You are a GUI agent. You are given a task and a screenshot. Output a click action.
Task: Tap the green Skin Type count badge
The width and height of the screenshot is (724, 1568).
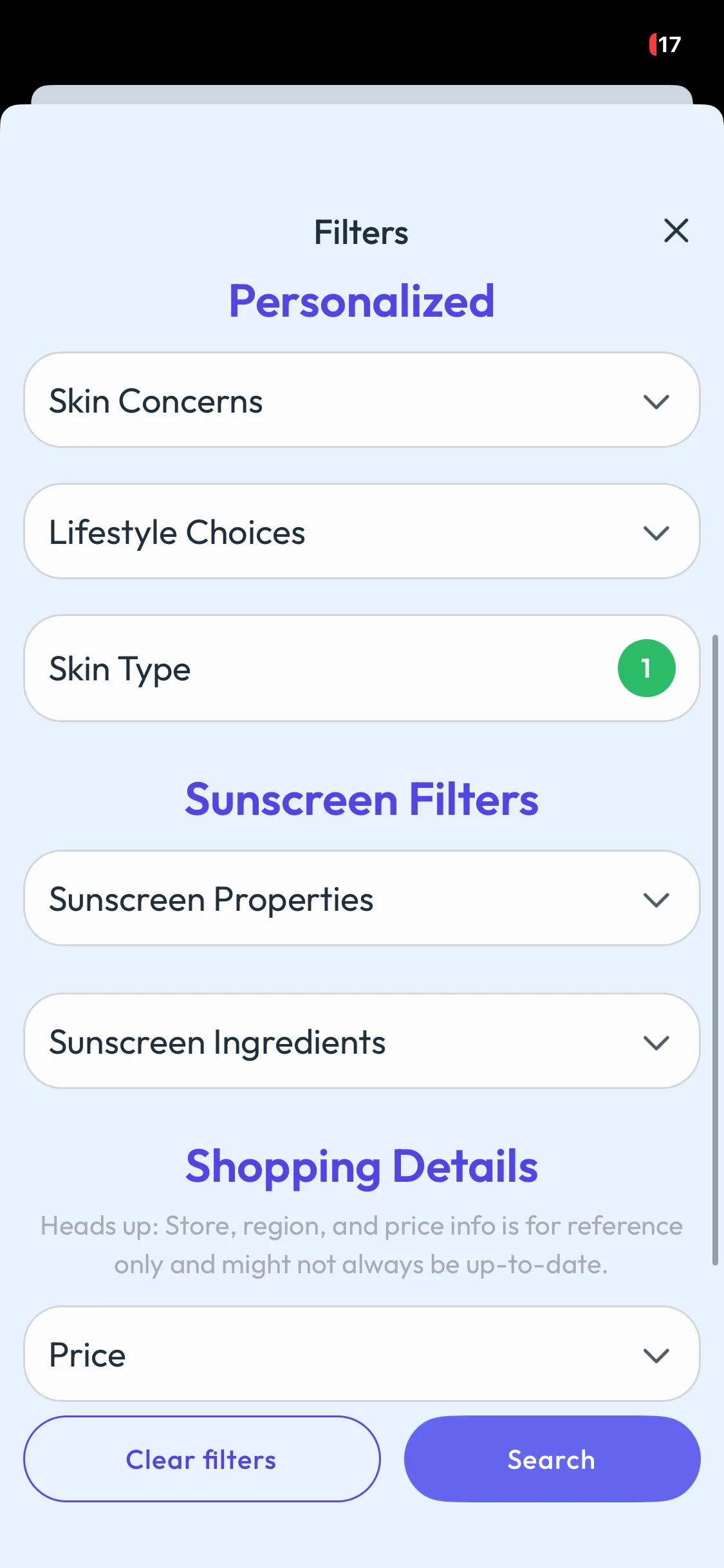click(x=646, y=668)
